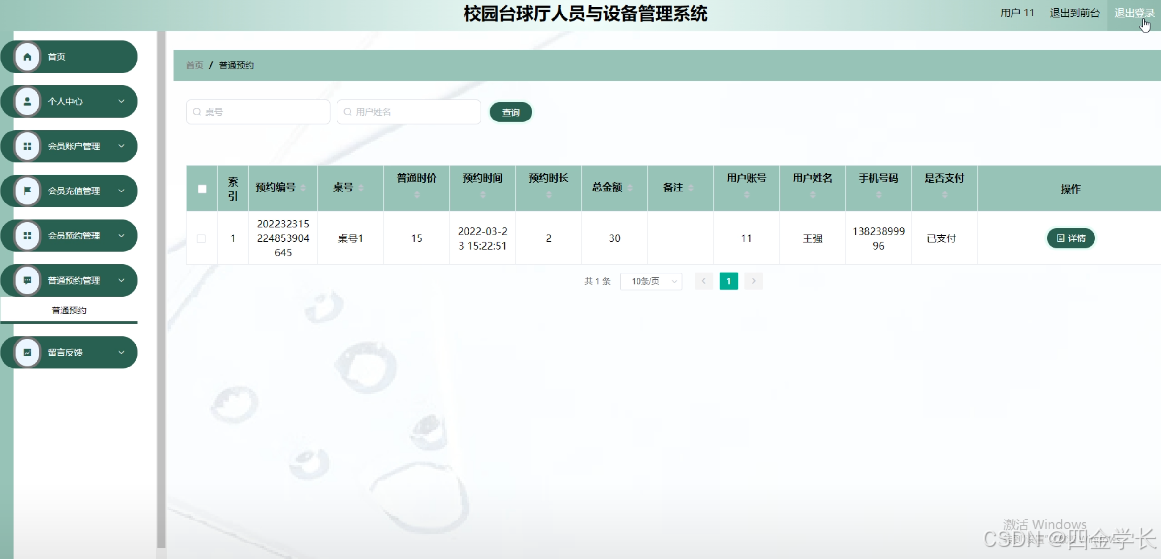Click the 王强 name cell
Viewport: 1161px width, 559px height.
click(812, 238)
